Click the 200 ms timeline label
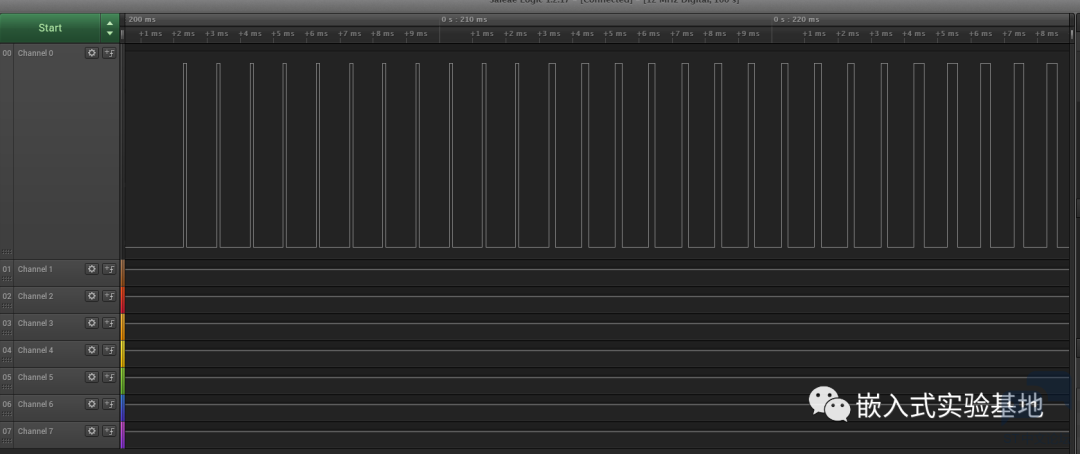This screenshot has width=1080, height=454. [x=142, y=19]
